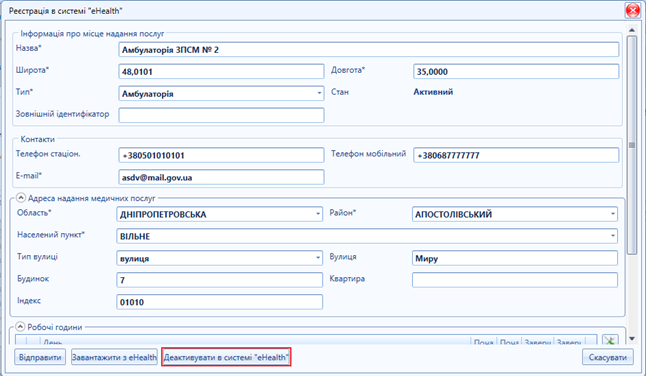
Task: Open the Область dropdown
Action: click(219, 214)
